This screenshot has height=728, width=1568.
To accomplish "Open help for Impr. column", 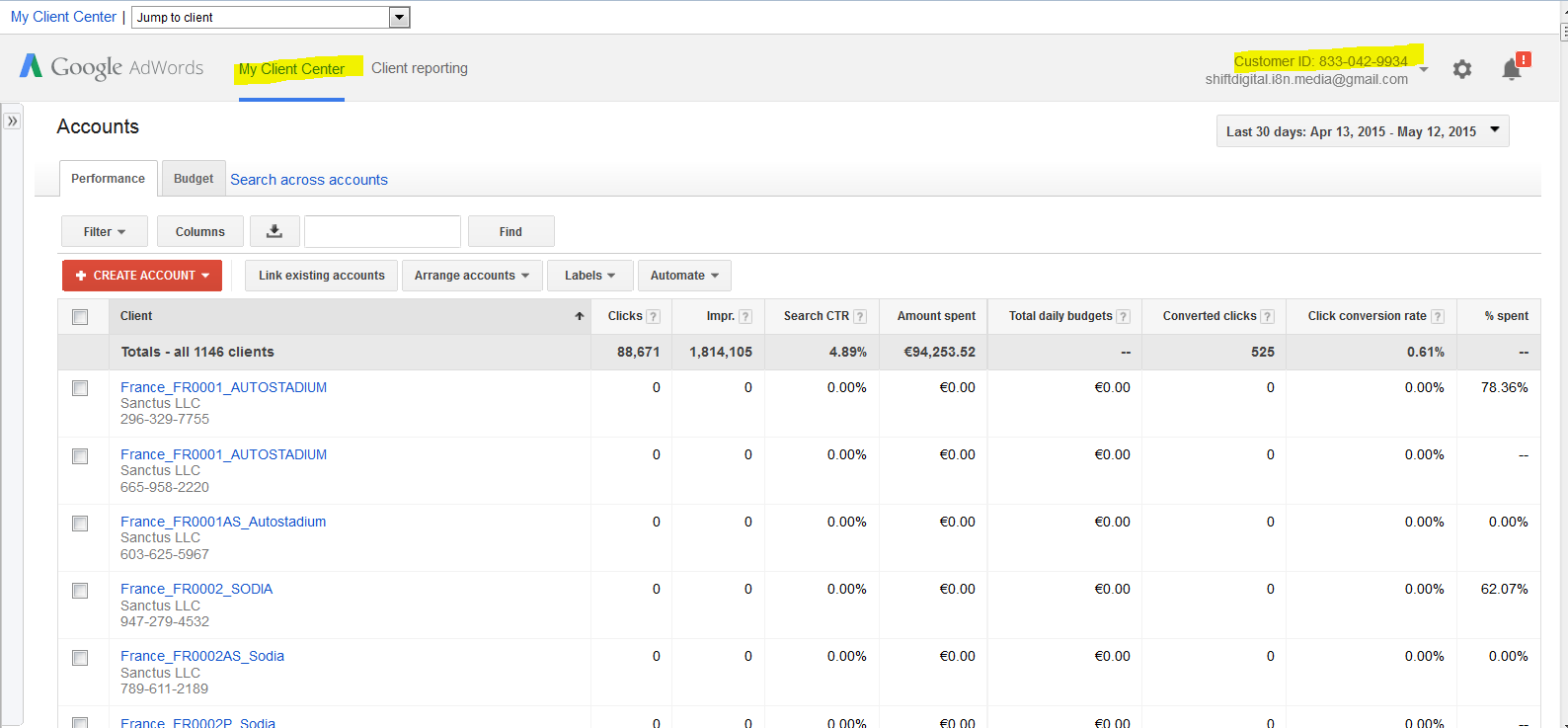I will pyautogui.click(x=745, y=317).
